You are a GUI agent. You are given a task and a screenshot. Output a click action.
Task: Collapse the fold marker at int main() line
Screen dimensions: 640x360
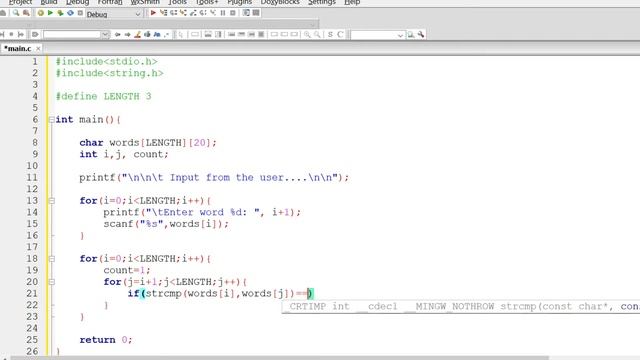click(x=51, y=120)
